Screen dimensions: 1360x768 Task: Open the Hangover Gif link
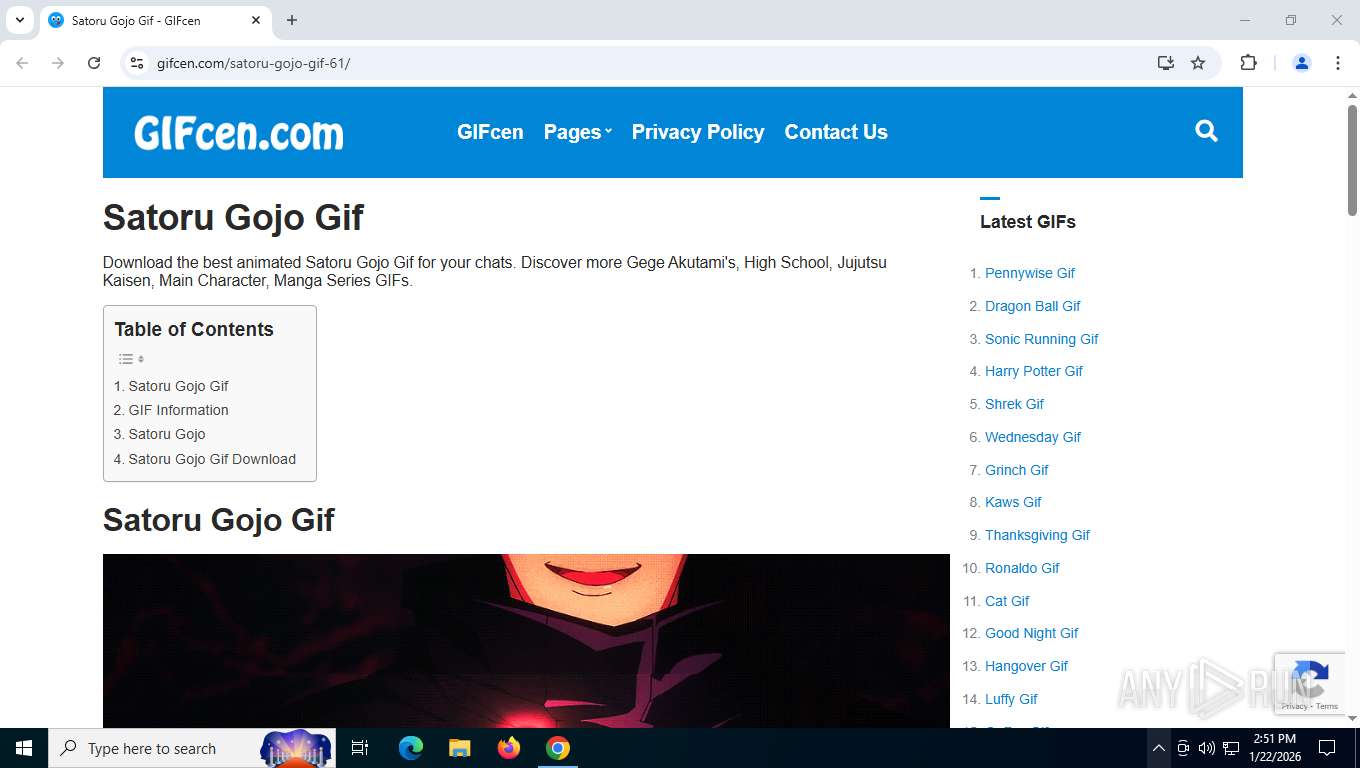click(1026, 666)
